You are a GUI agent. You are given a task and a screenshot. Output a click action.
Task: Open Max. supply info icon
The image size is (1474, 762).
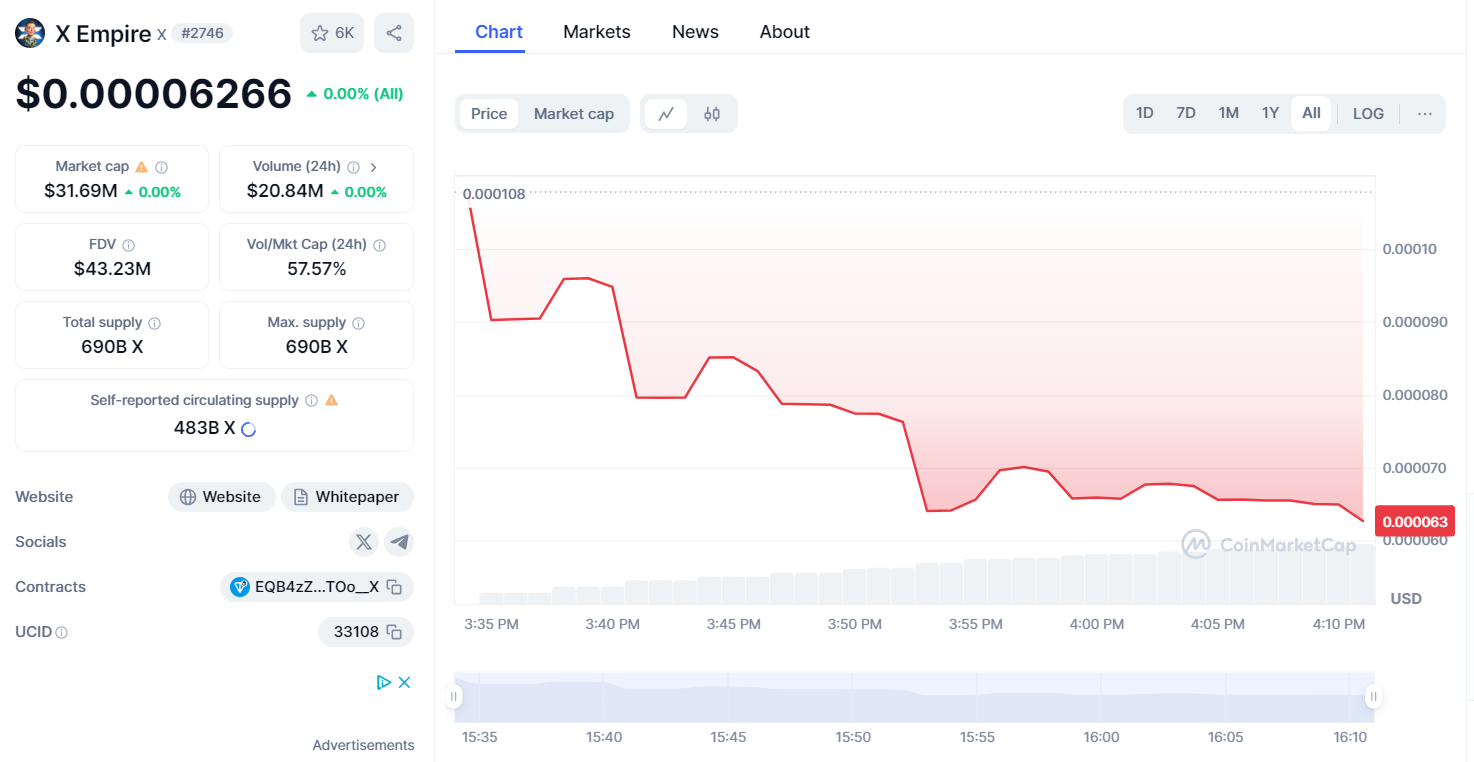[x=358, y=323]
